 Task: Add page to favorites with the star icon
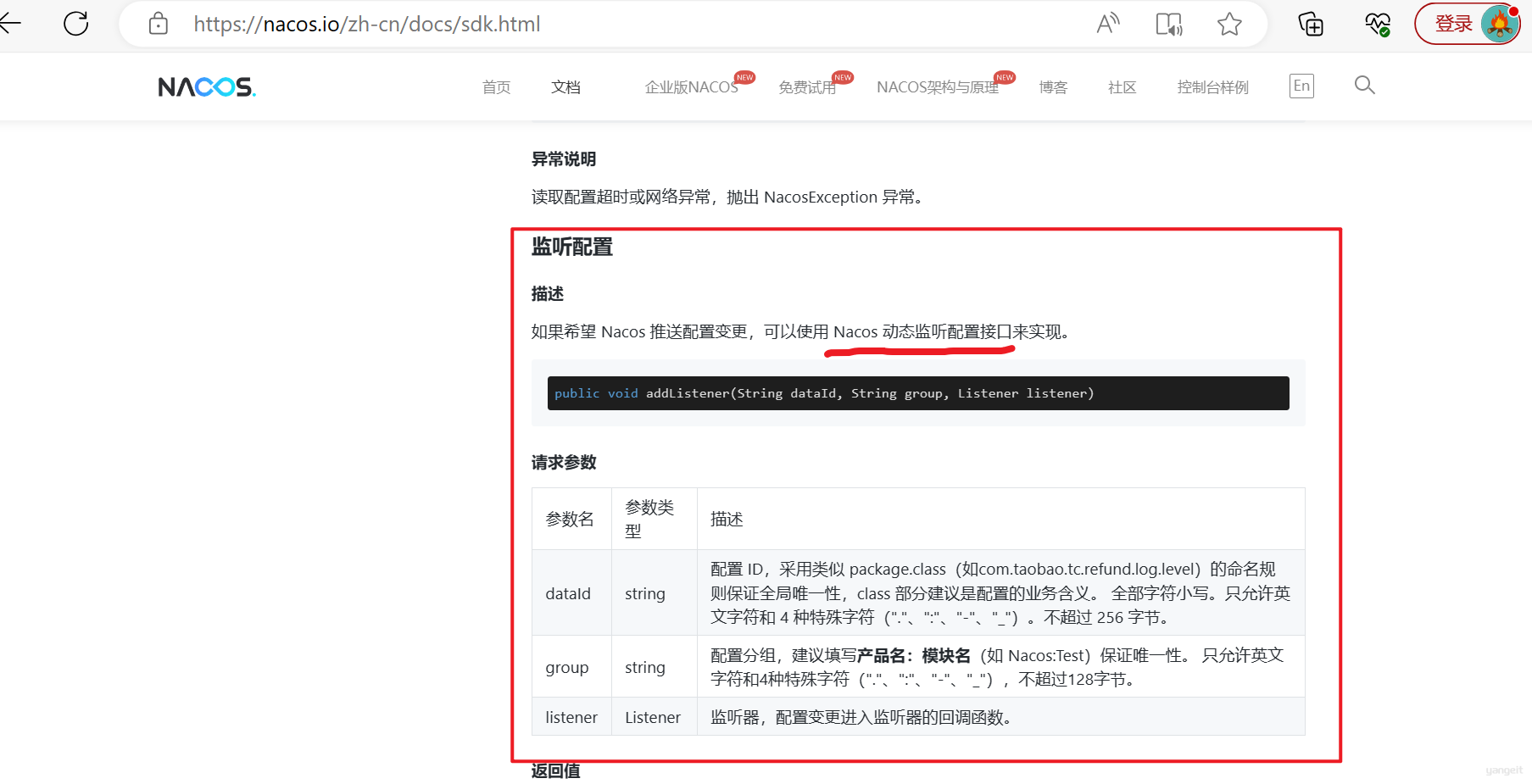click(1229, 24)
